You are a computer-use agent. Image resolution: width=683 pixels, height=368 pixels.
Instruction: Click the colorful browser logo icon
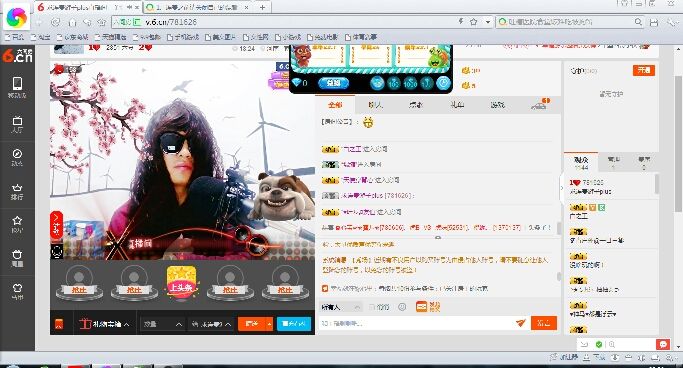coord(17,17)
